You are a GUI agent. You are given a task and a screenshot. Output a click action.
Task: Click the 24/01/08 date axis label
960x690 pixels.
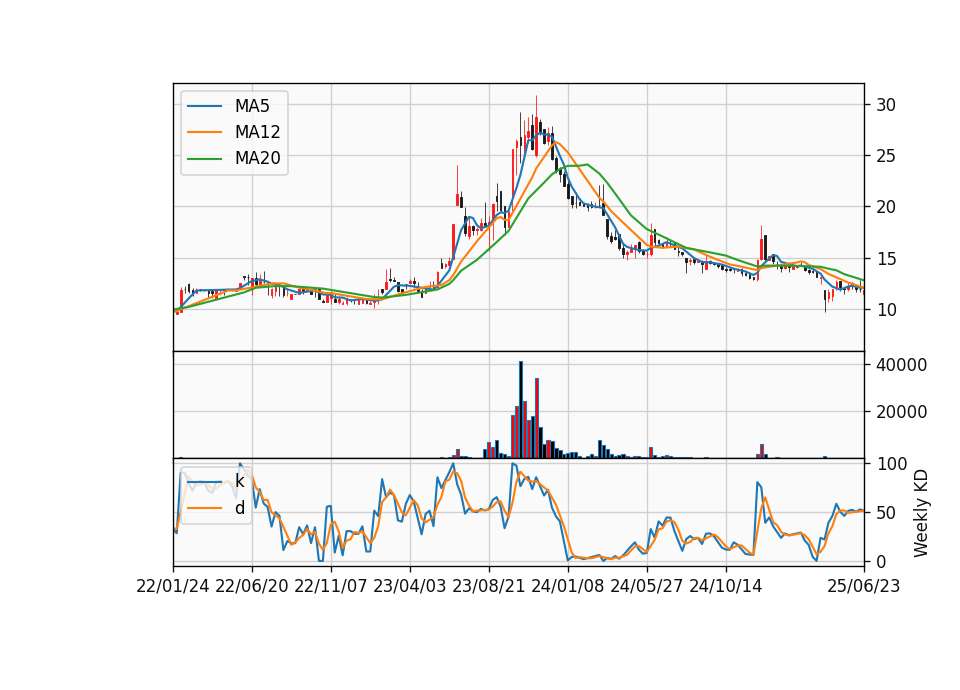tap(568, 586)
